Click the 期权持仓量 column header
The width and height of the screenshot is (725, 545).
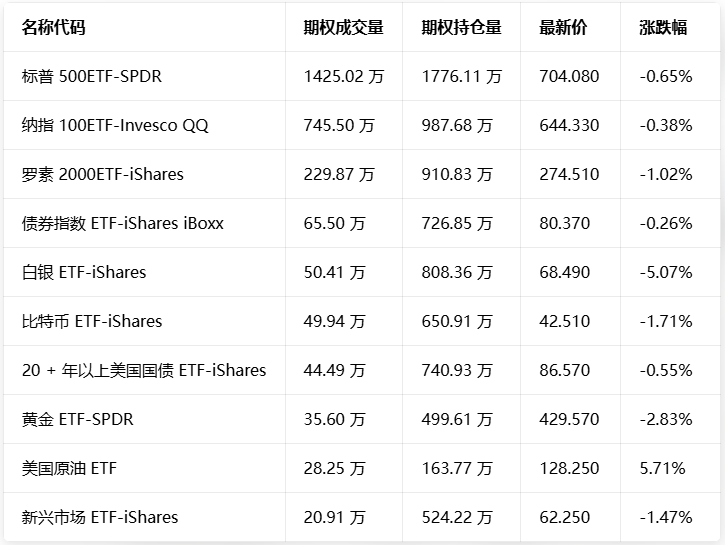point(461,28)
